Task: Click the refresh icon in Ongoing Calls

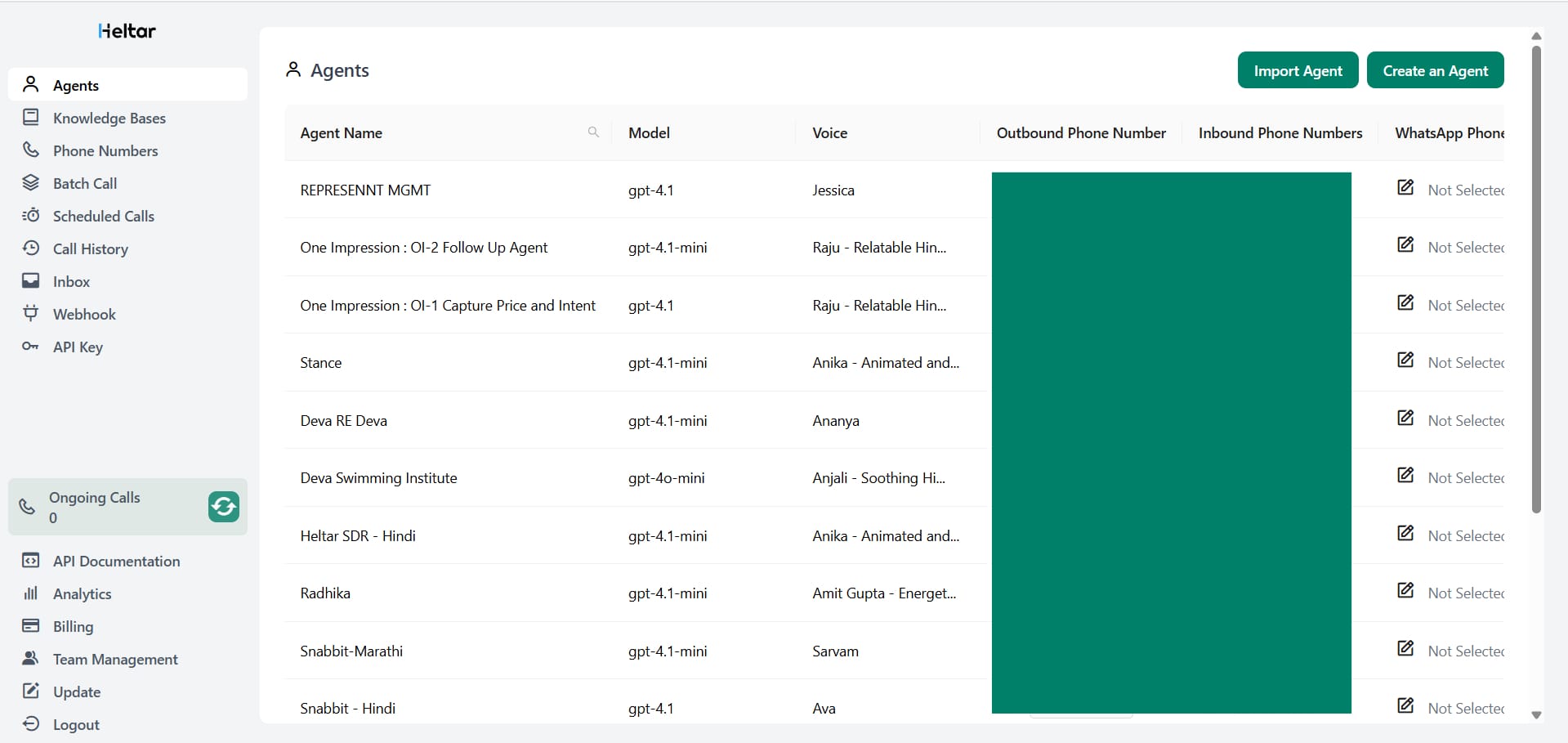Action: pos(223,507)
